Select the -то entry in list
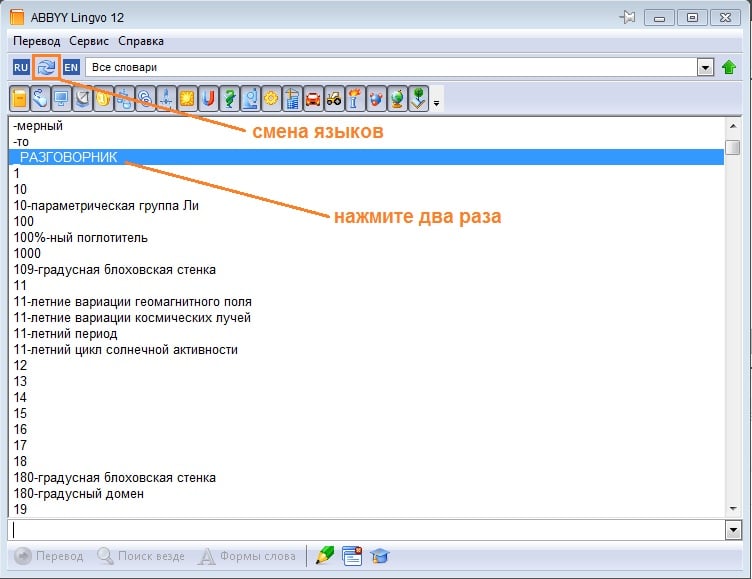The width and height of the screenshot is (752, 579). coord(366,142)
